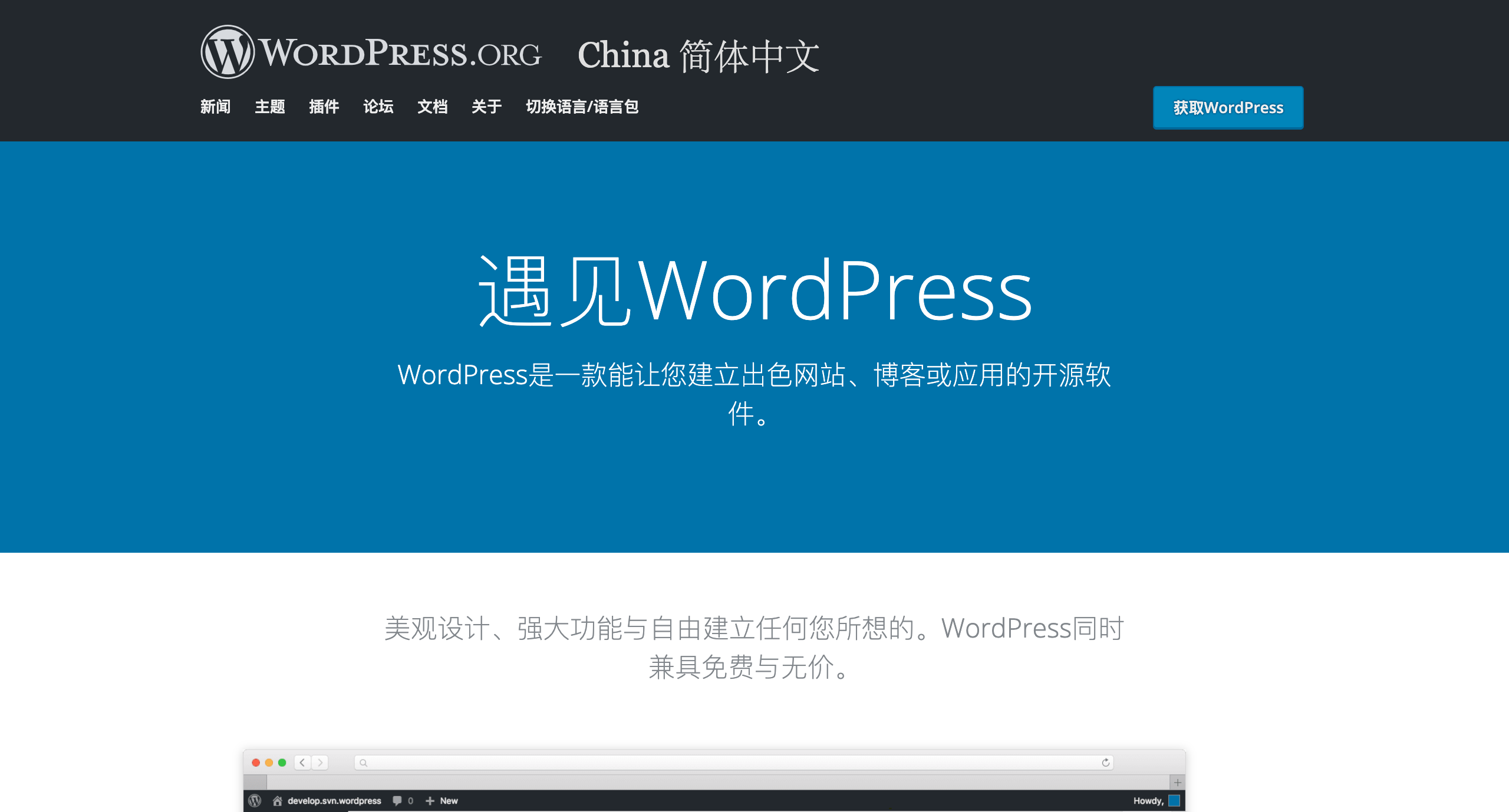1509x812 pixels.
Task: Open 切换语言/语言包 link
Action: (x=582, y=107)
